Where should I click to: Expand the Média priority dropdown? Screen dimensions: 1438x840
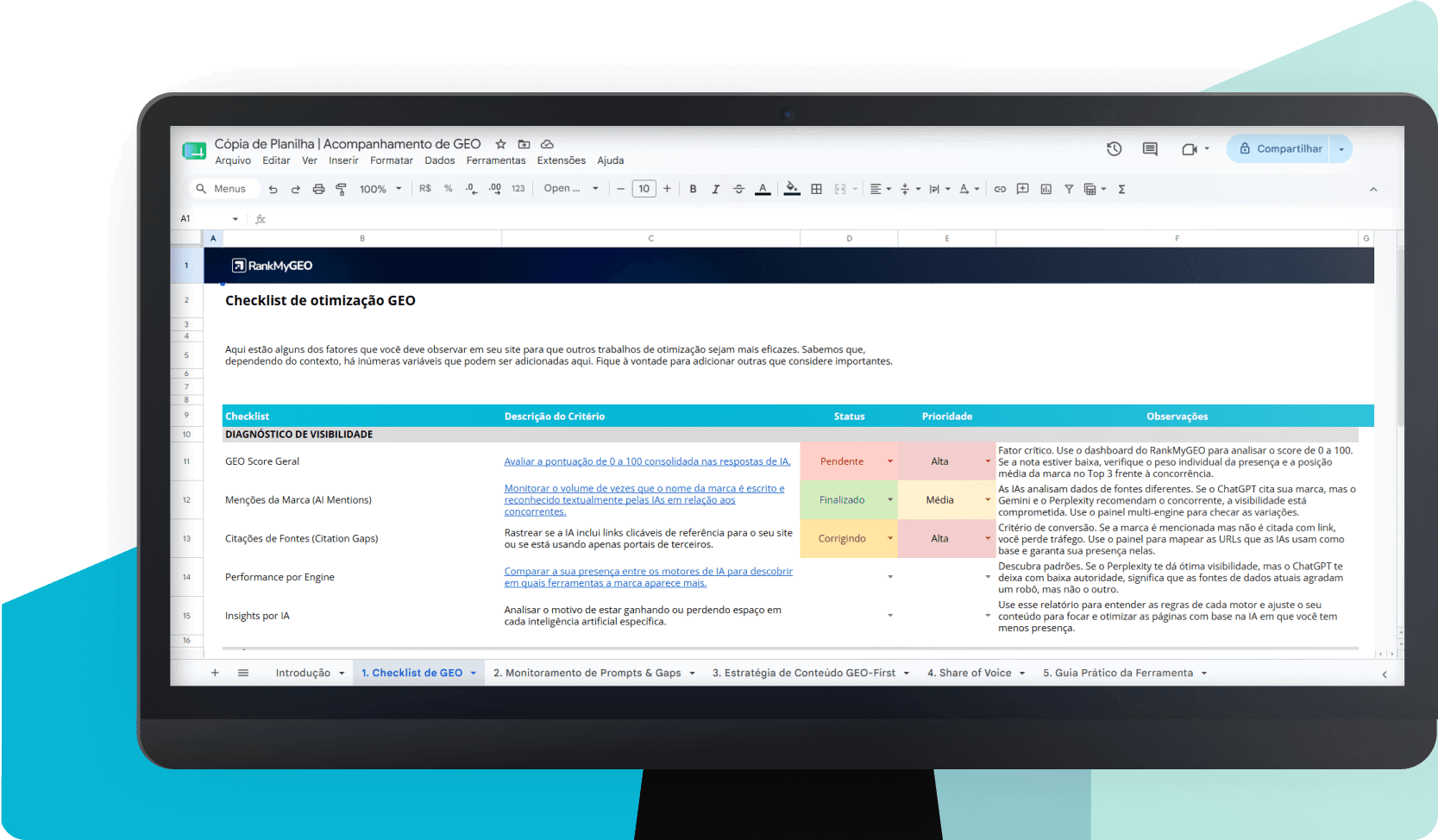click(x=988, y=500)
